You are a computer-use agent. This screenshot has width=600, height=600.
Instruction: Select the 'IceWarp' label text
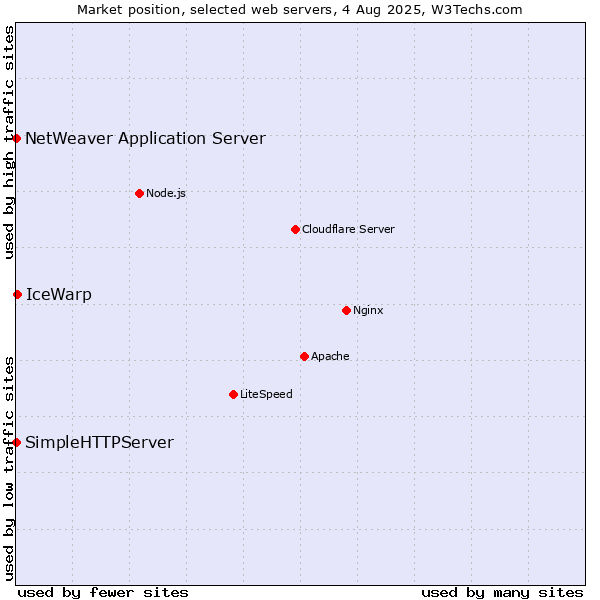[x=59, y=295]
